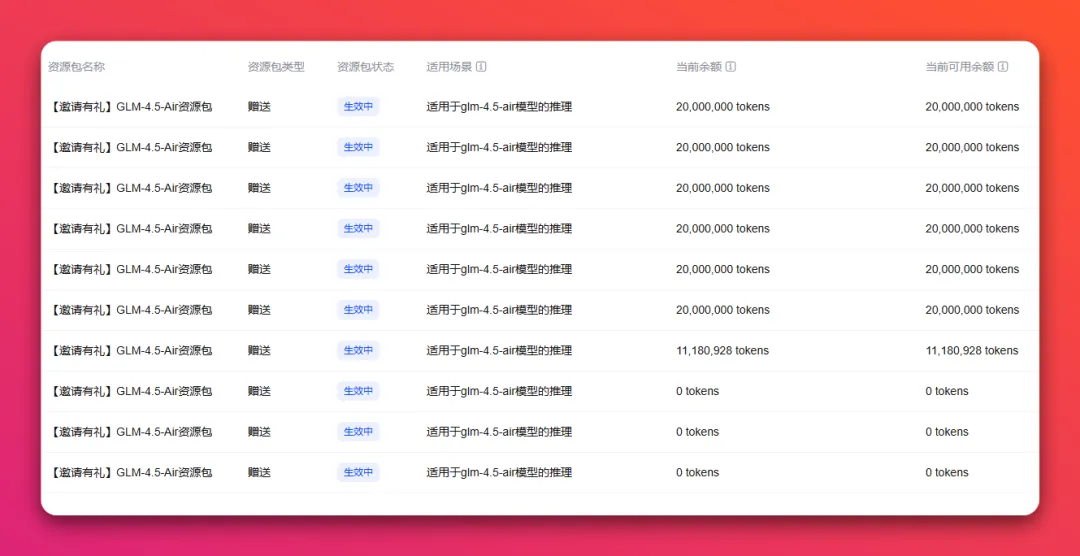
Task: Select the 当前余额 column header text
Action: (699, 67)
